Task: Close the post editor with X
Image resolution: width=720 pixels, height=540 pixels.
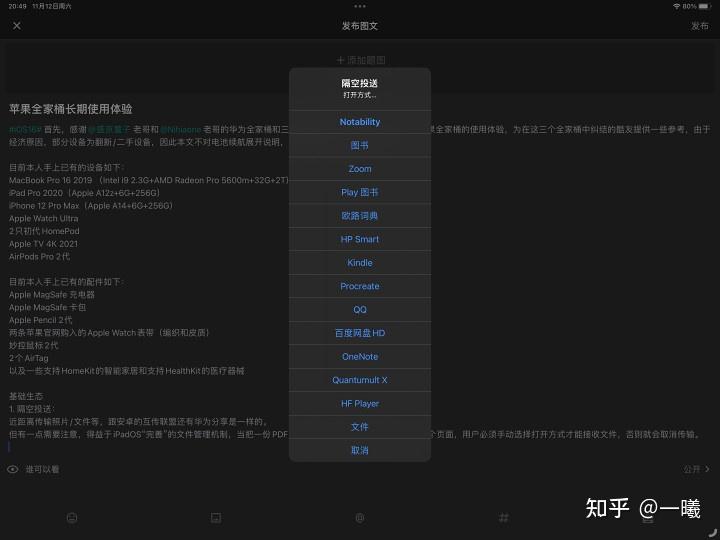Action: (17, 26)
